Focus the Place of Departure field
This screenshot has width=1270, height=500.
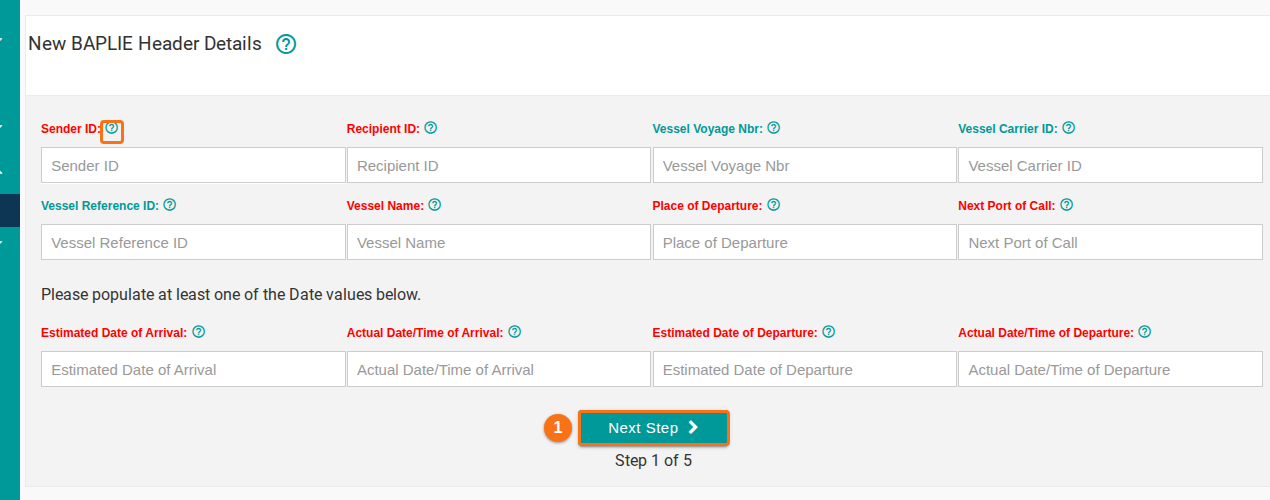[x=805, y=242]
